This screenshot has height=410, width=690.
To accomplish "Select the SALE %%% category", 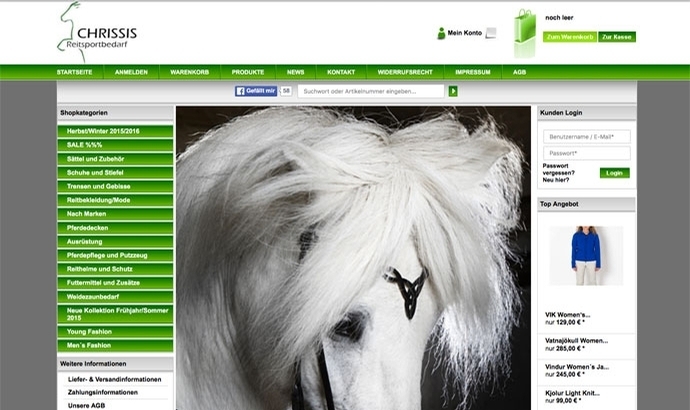I will 115,145.
